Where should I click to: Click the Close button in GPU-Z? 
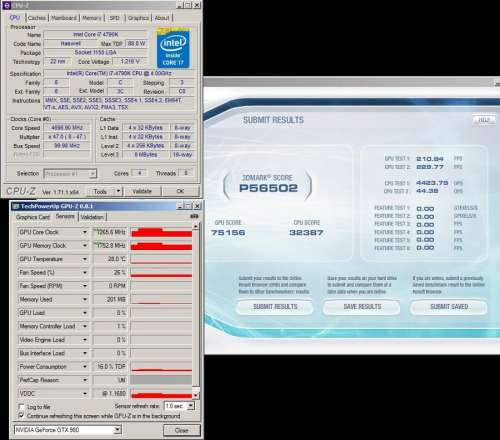click(x=182, y=430)
